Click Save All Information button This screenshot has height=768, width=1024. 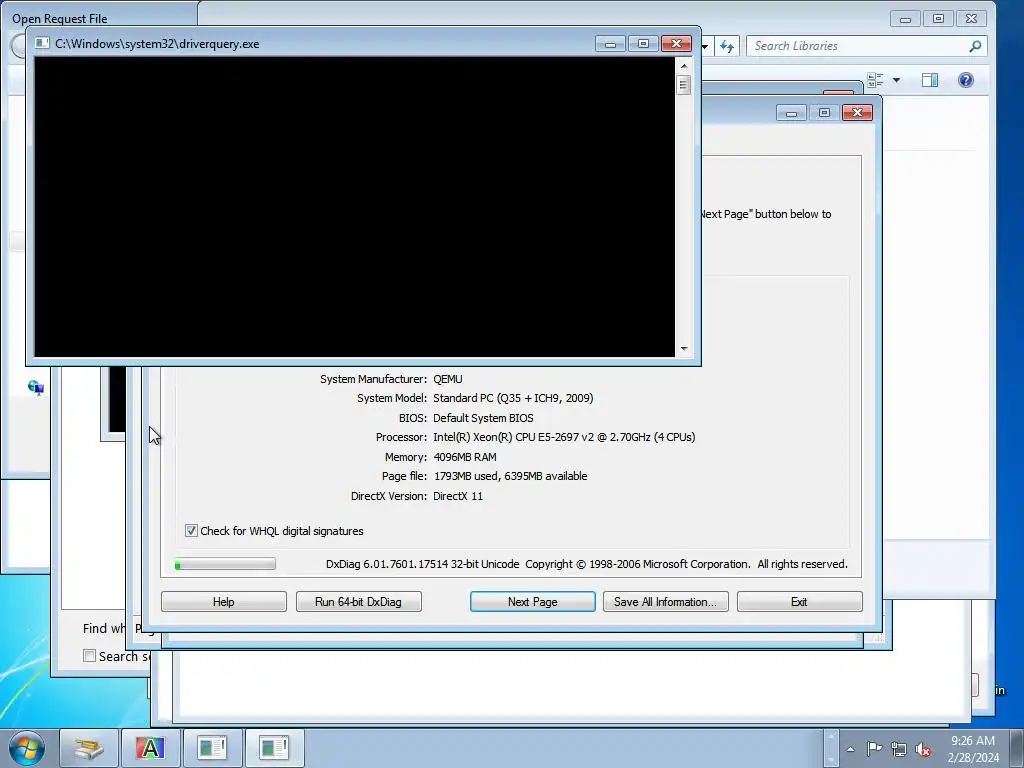665,601
